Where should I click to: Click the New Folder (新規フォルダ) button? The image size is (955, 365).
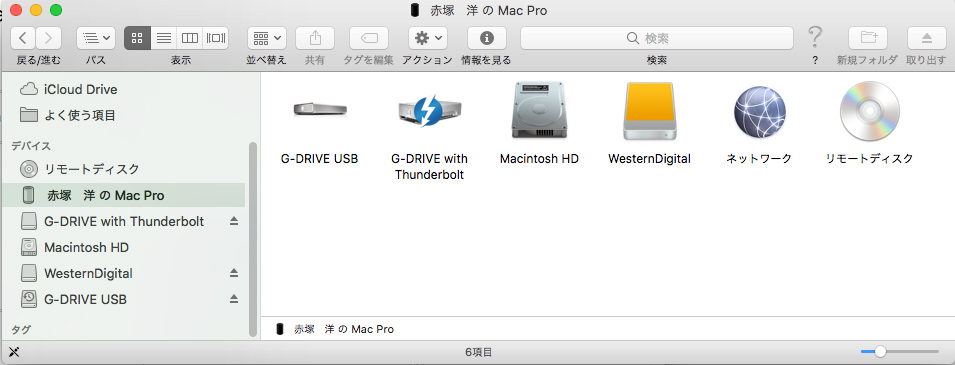pyautogui.click(x=868, y=38)
